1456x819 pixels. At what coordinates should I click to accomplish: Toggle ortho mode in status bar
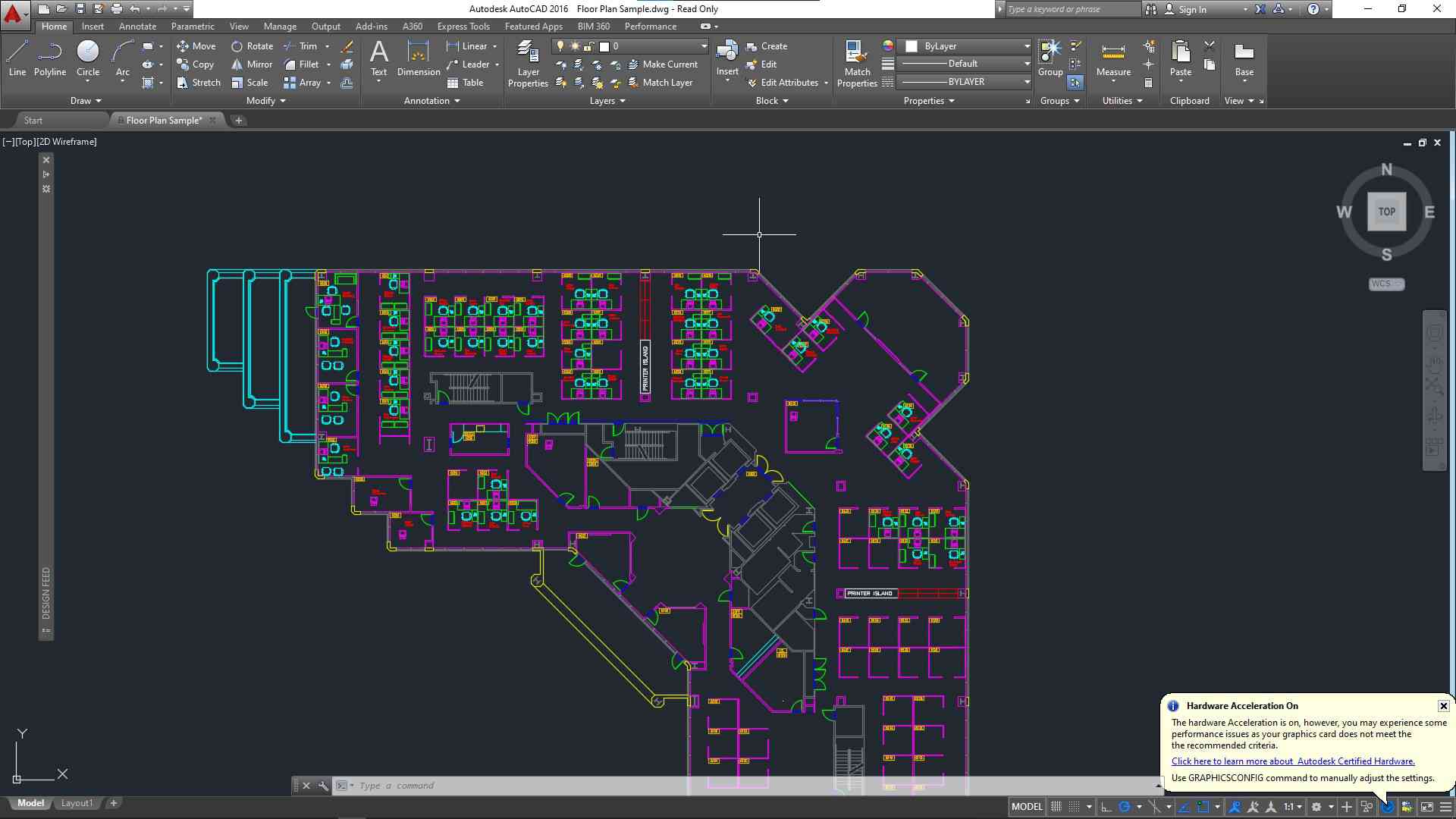[1106, 807]
